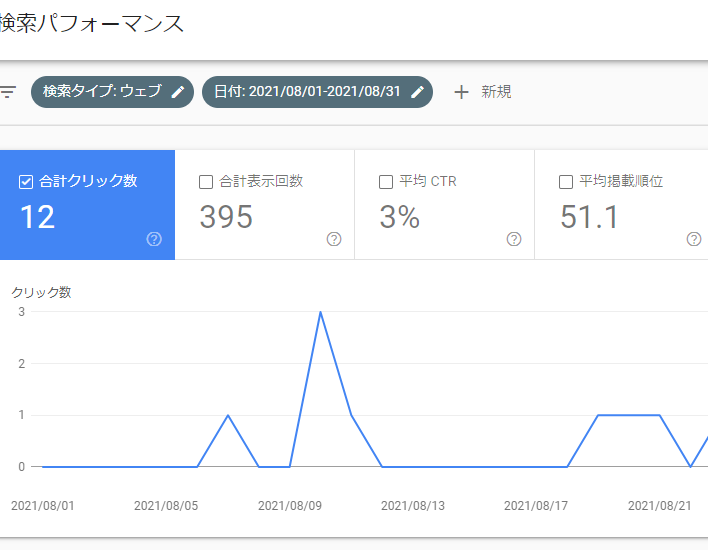Select the 395 impressions metric card

[265, 205]
